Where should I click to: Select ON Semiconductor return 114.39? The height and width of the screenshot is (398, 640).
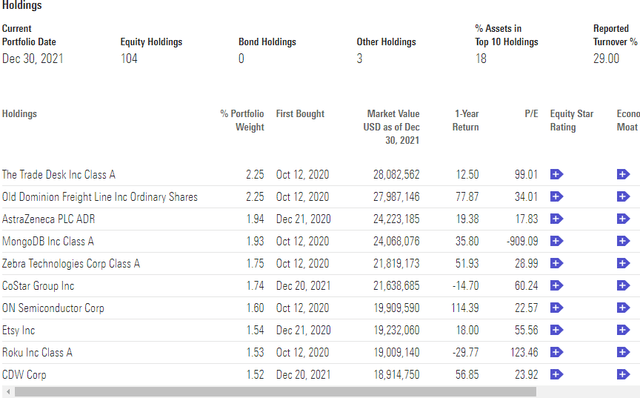click(465, 308)
